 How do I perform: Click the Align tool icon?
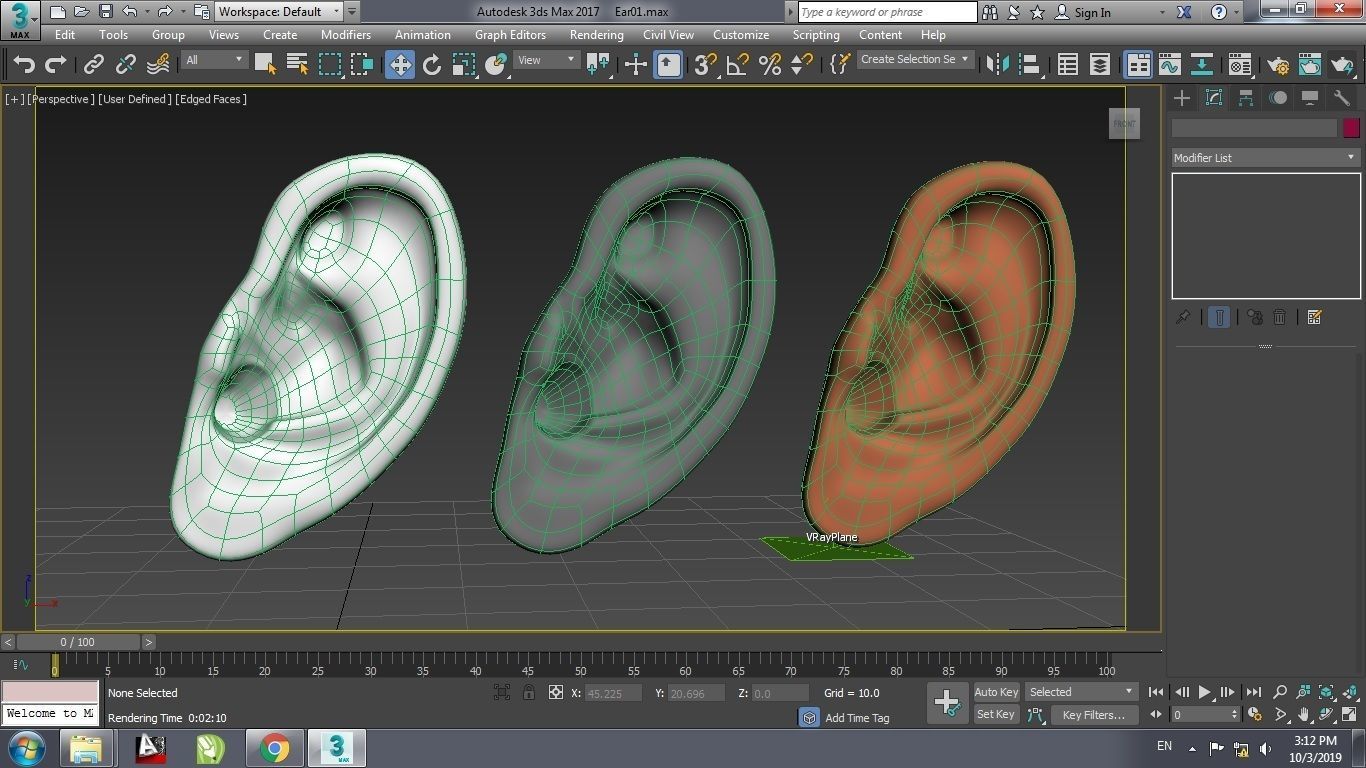click(1029, 65)
